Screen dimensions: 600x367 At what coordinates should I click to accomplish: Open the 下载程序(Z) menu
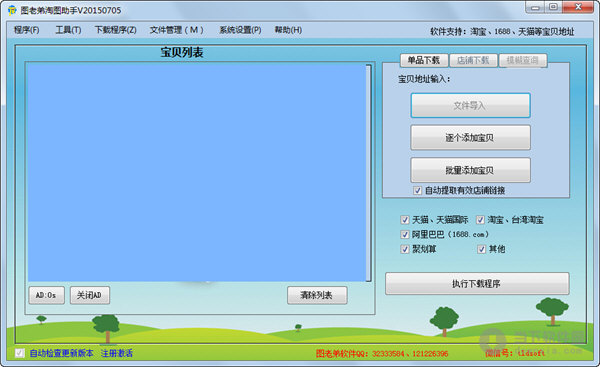116,30
